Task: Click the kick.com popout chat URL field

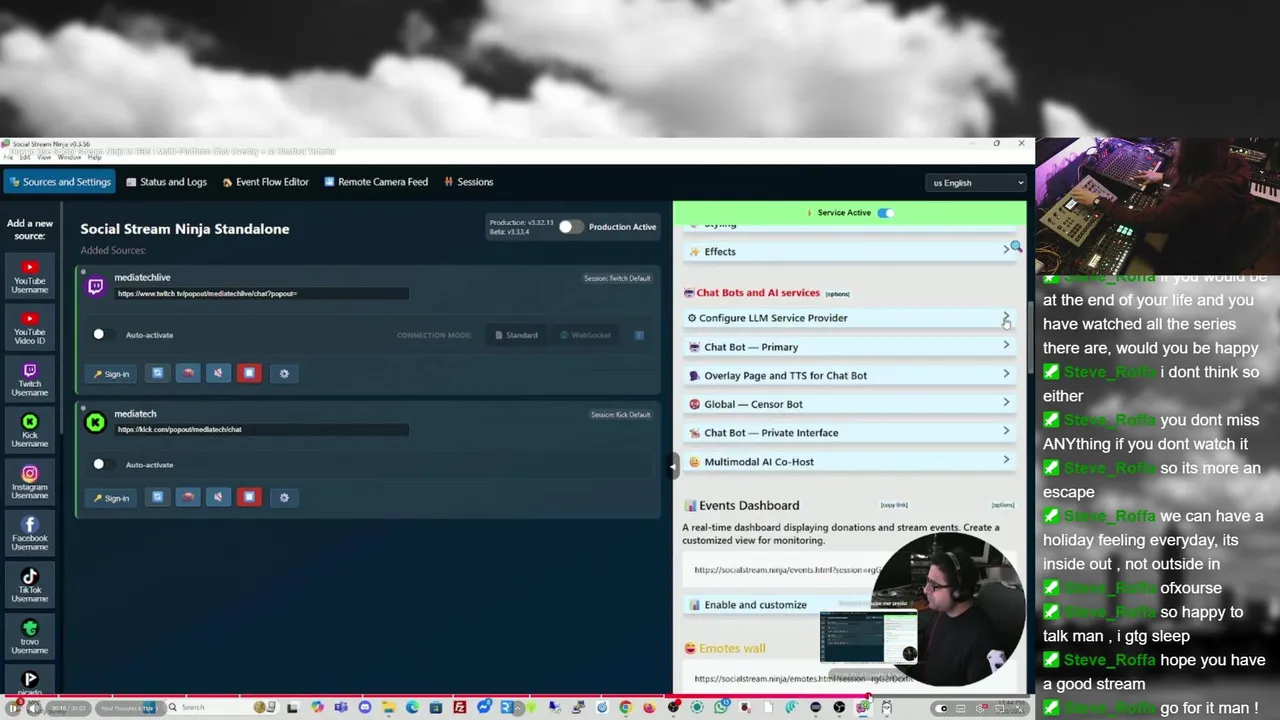Action: click(262, 430)
